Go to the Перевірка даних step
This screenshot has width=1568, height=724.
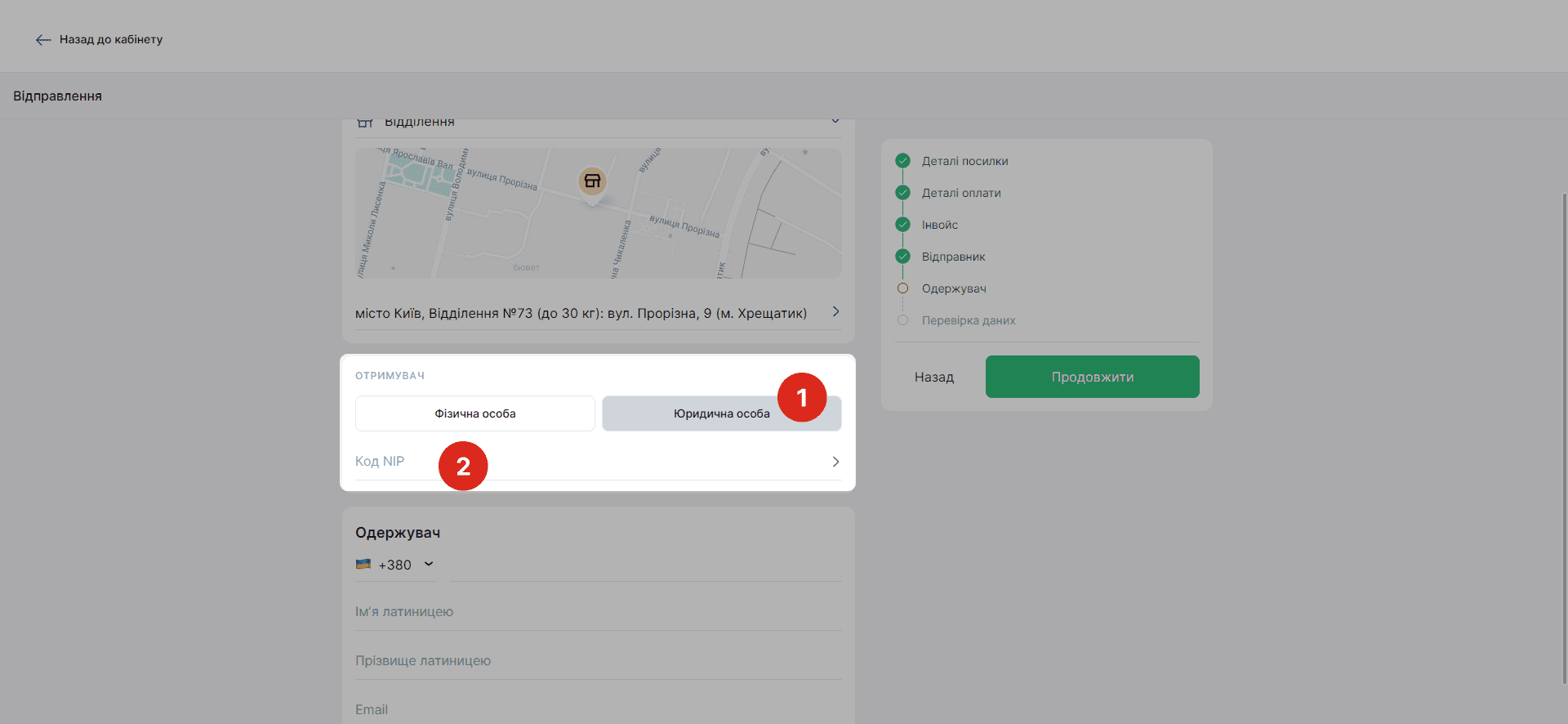click(968, 320)
